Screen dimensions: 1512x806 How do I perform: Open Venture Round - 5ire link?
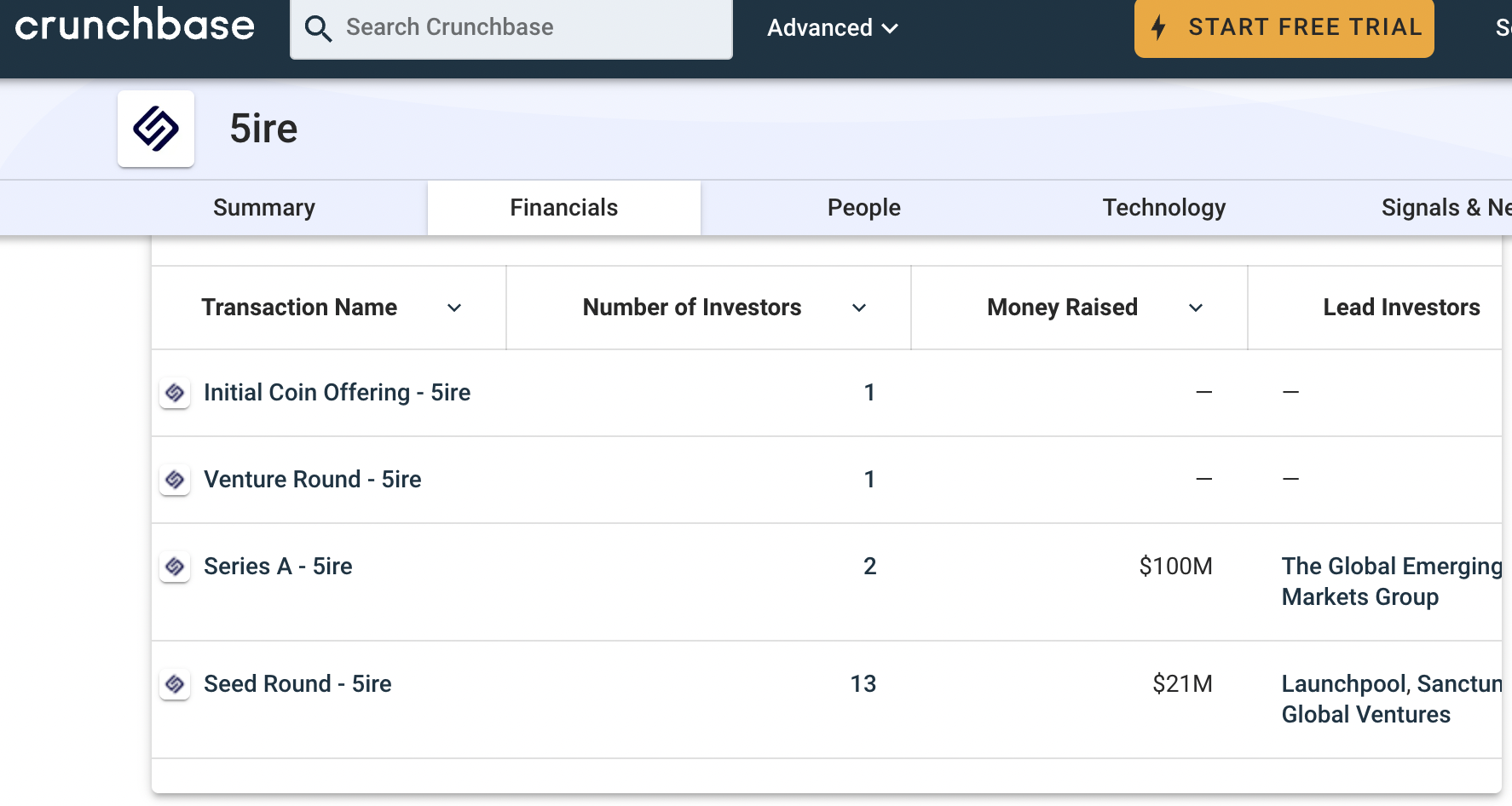[312, 480]
